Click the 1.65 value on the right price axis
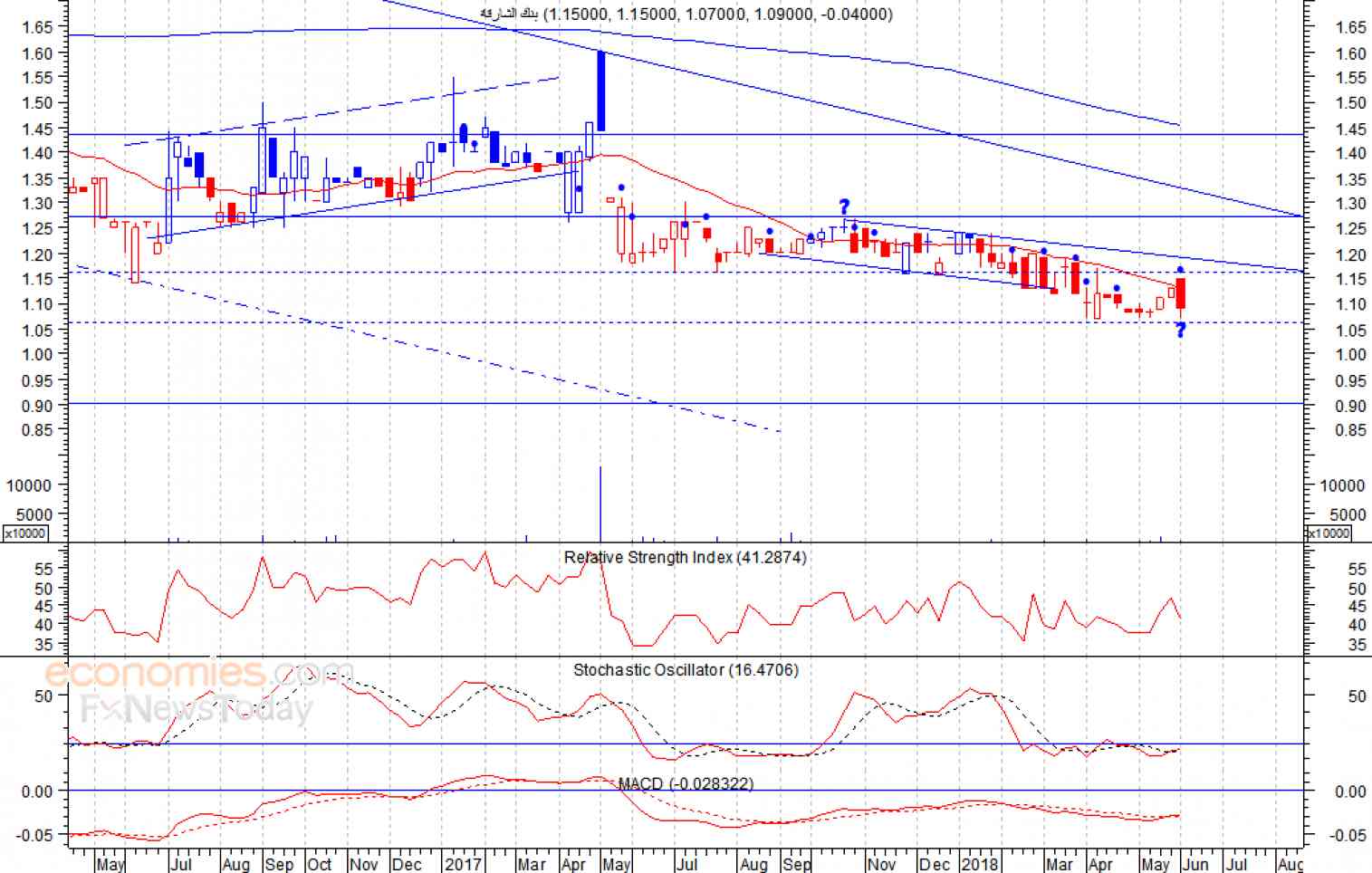 coord(1350,27)
